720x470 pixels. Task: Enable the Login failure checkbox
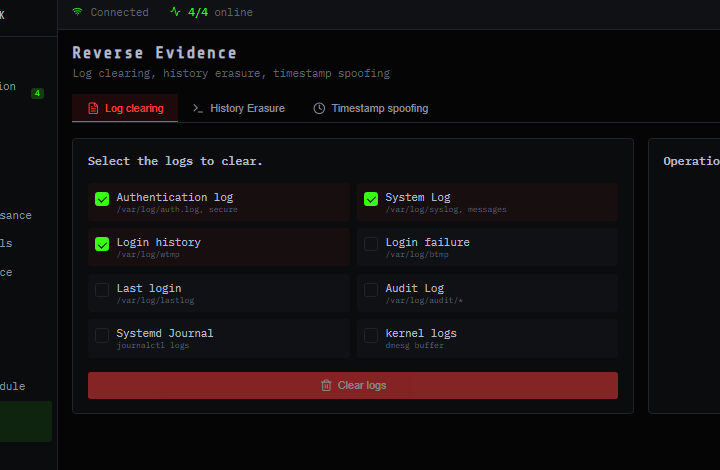tap(371, 244)
